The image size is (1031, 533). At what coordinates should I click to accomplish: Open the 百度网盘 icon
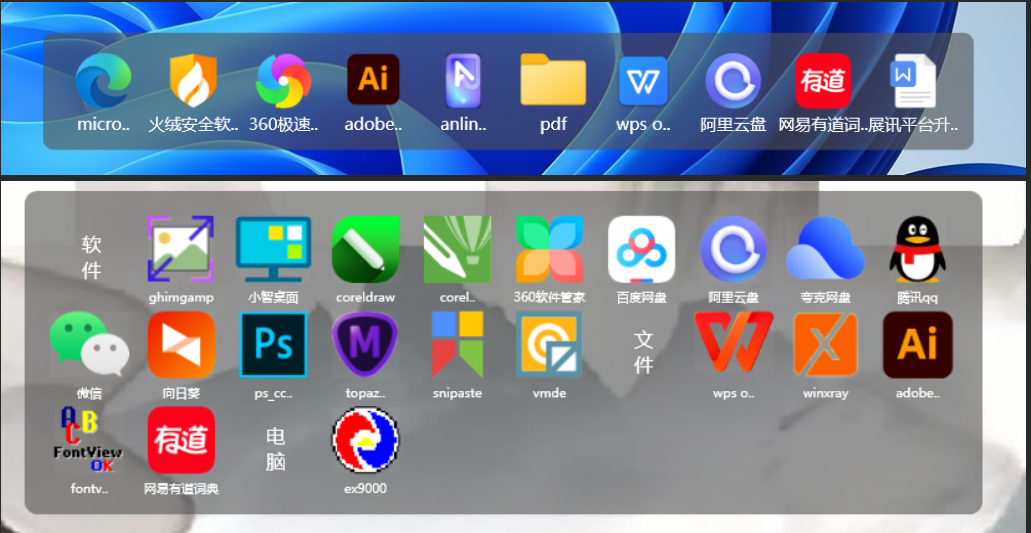642,249
